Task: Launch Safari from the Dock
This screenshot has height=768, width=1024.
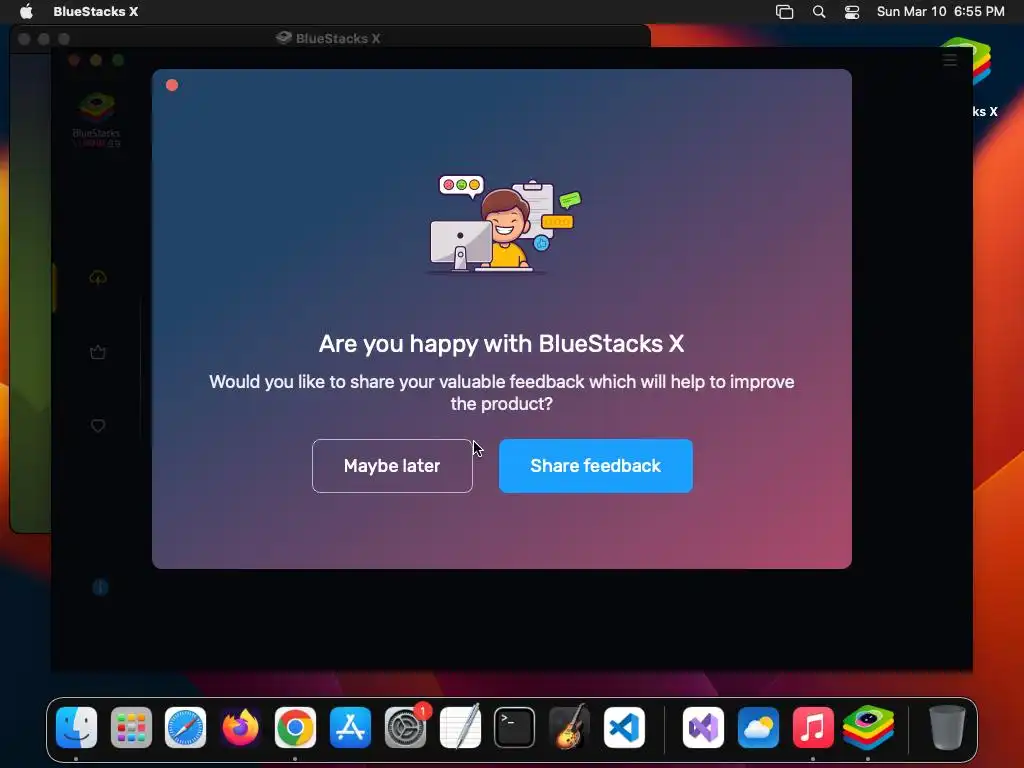Action: pyautogui.click(x=185, y=727)
